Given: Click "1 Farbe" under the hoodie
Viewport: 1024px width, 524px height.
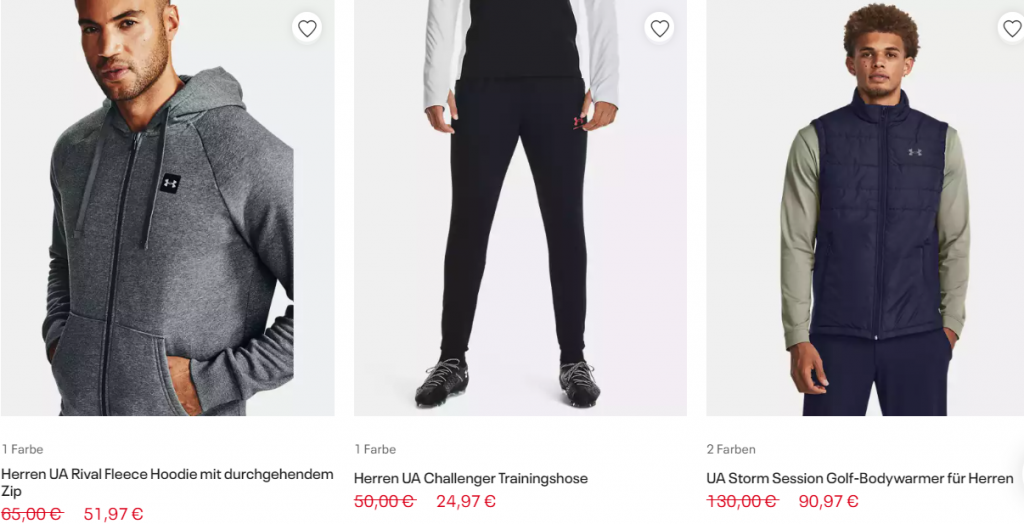Looking at the screenshot, I should [x=22, y=449].
